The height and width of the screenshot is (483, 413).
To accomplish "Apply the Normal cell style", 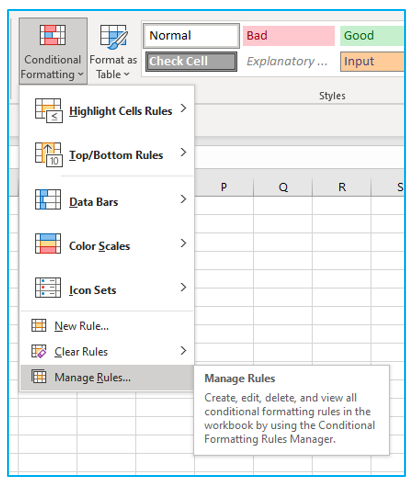I will pyautogui.click(x=191, y=36).
